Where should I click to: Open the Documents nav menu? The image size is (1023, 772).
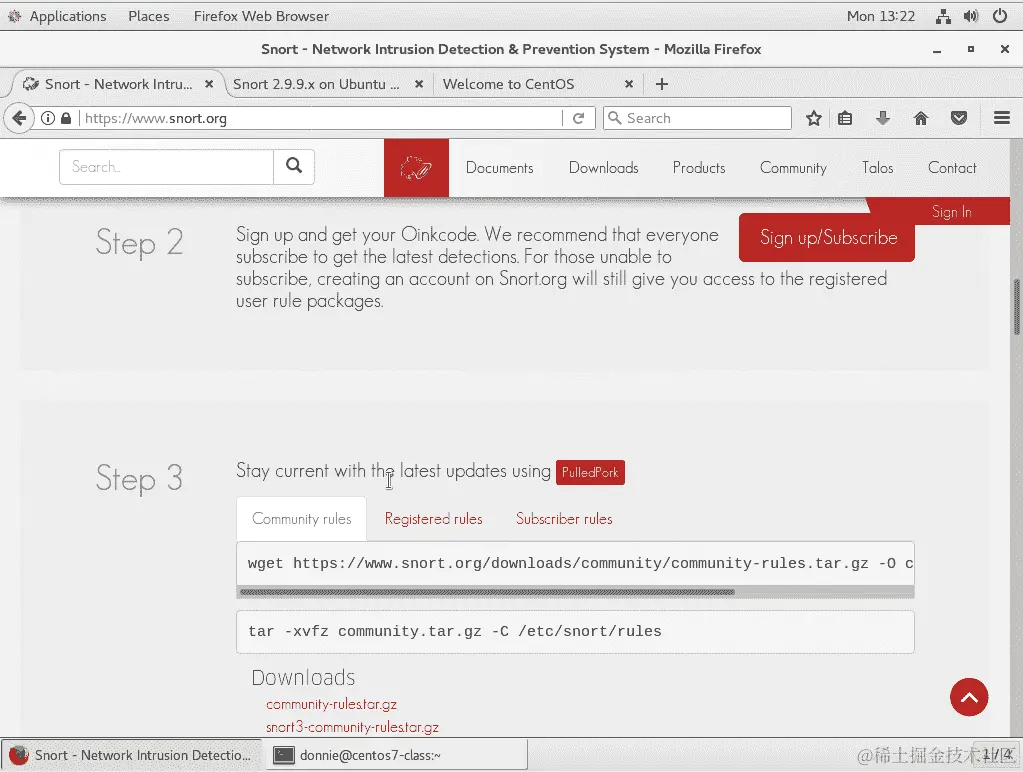(499, 168)
